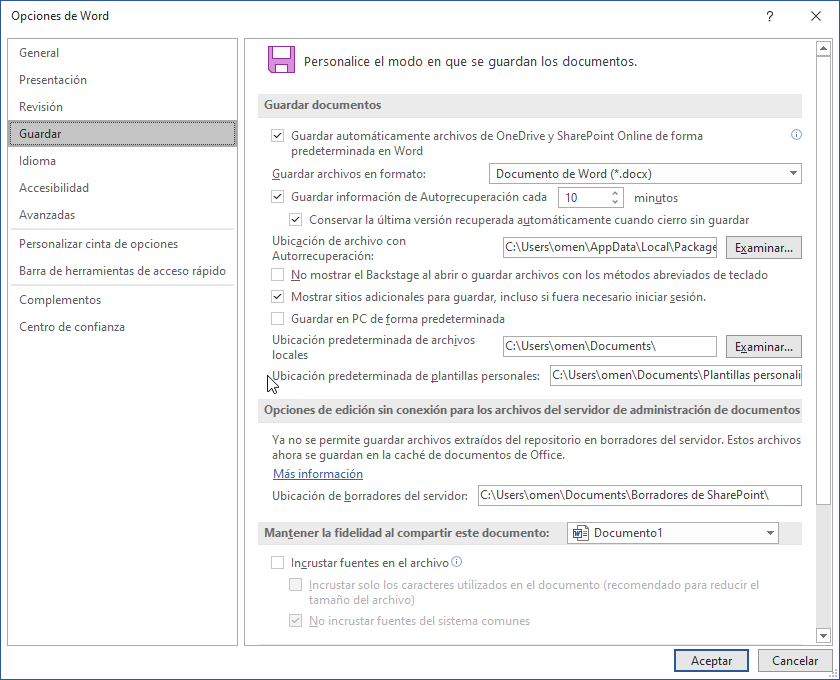Increase Autorecuperación minutes with the up stepper
The height and width of the screenshot is (680, 840).
click(615, 192)
